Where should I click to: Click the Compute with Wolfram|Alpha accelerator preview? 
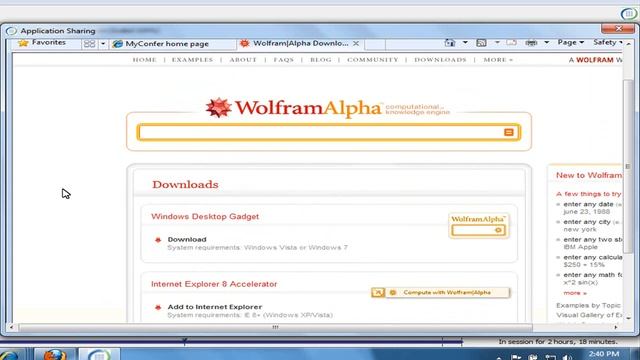click(447, 293)
